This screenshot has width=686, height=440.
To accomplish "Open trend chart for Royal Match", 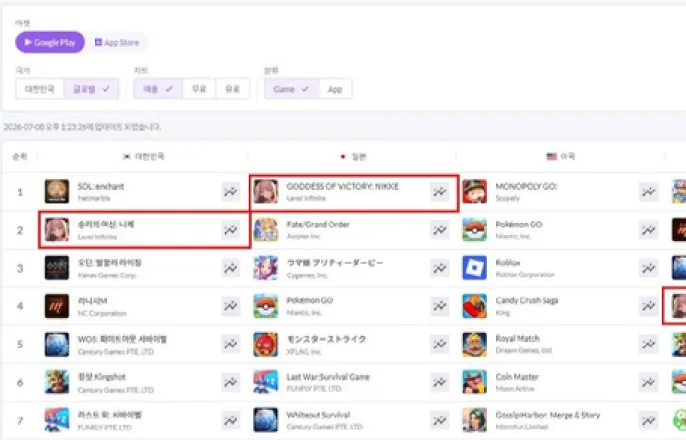I will pos(649,344).
